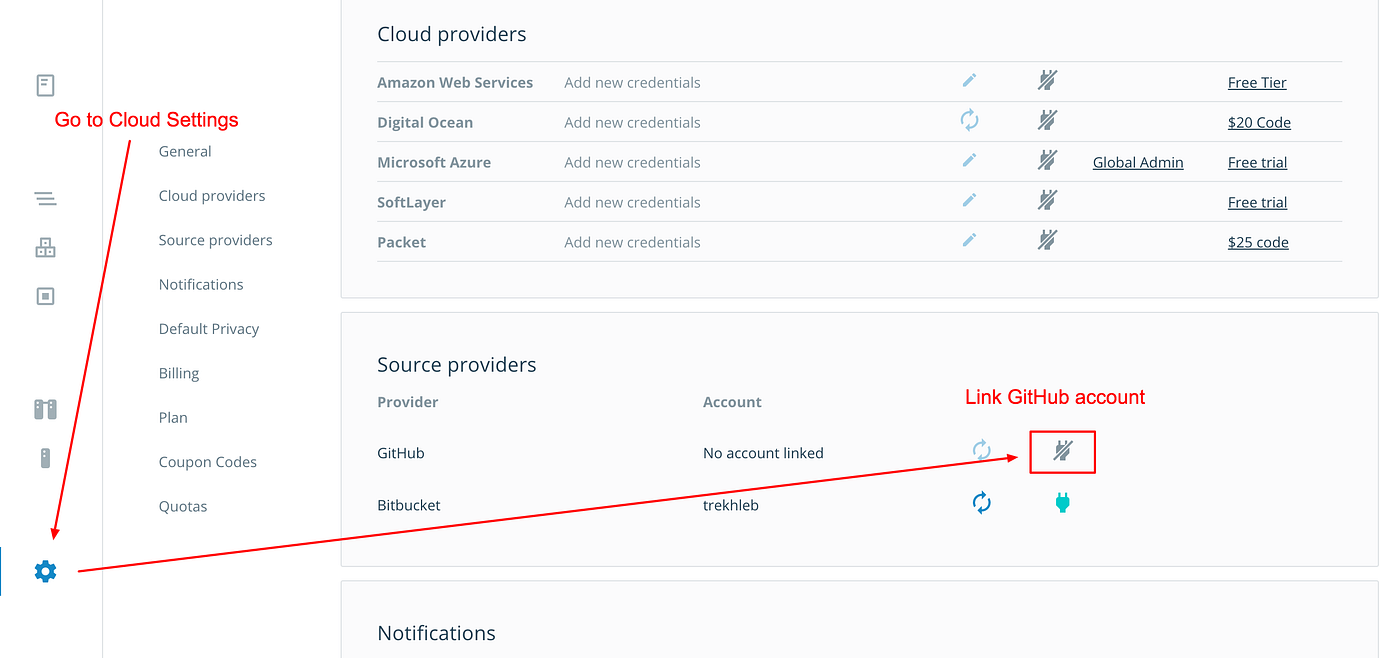This screenshot has width=1400, height=658.
Task: Open the General settings section
Action: point(185,152)
